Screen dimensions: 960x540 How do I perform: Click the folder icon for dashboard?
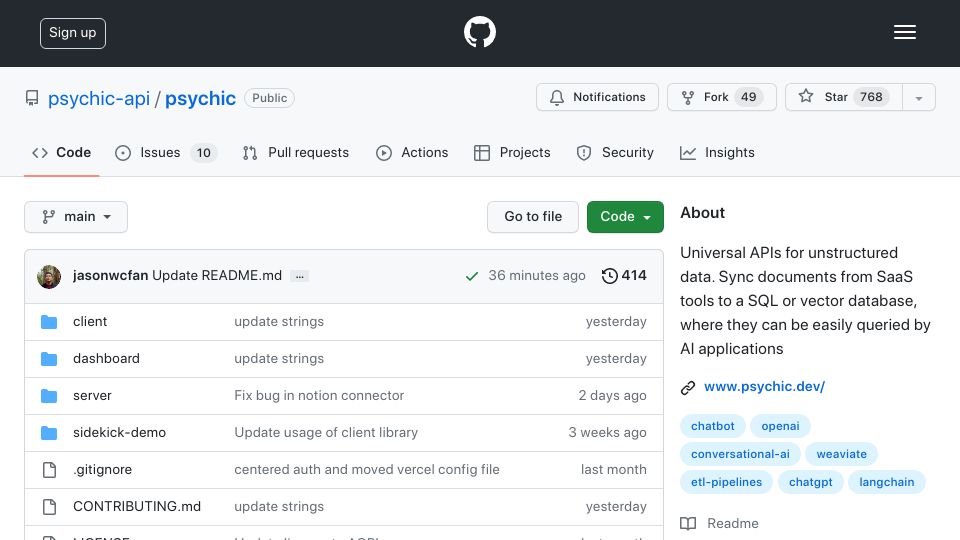click(49, 359)
